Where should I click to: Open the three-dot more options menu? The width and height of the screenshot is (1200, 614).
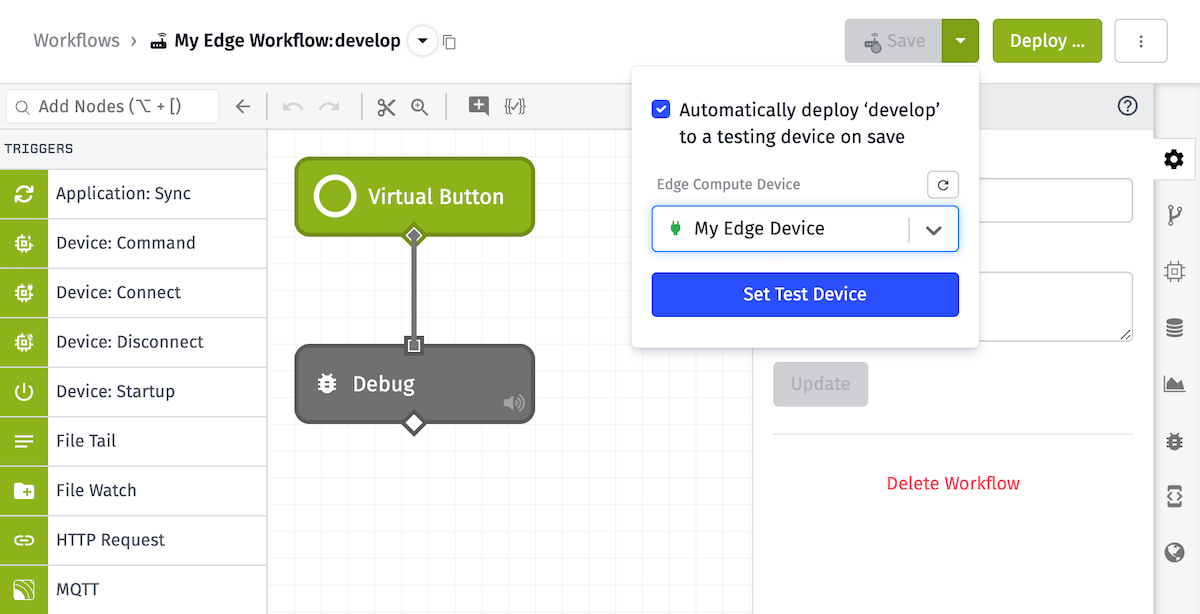[x=1141, y=41]
